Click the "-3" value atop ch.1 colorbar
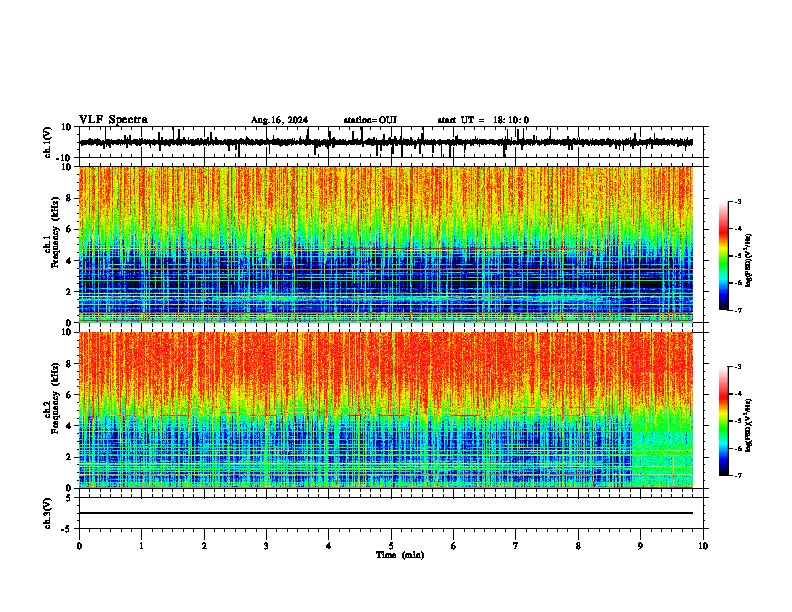Screen dimensions: 792x612 (x=737, y=202)
